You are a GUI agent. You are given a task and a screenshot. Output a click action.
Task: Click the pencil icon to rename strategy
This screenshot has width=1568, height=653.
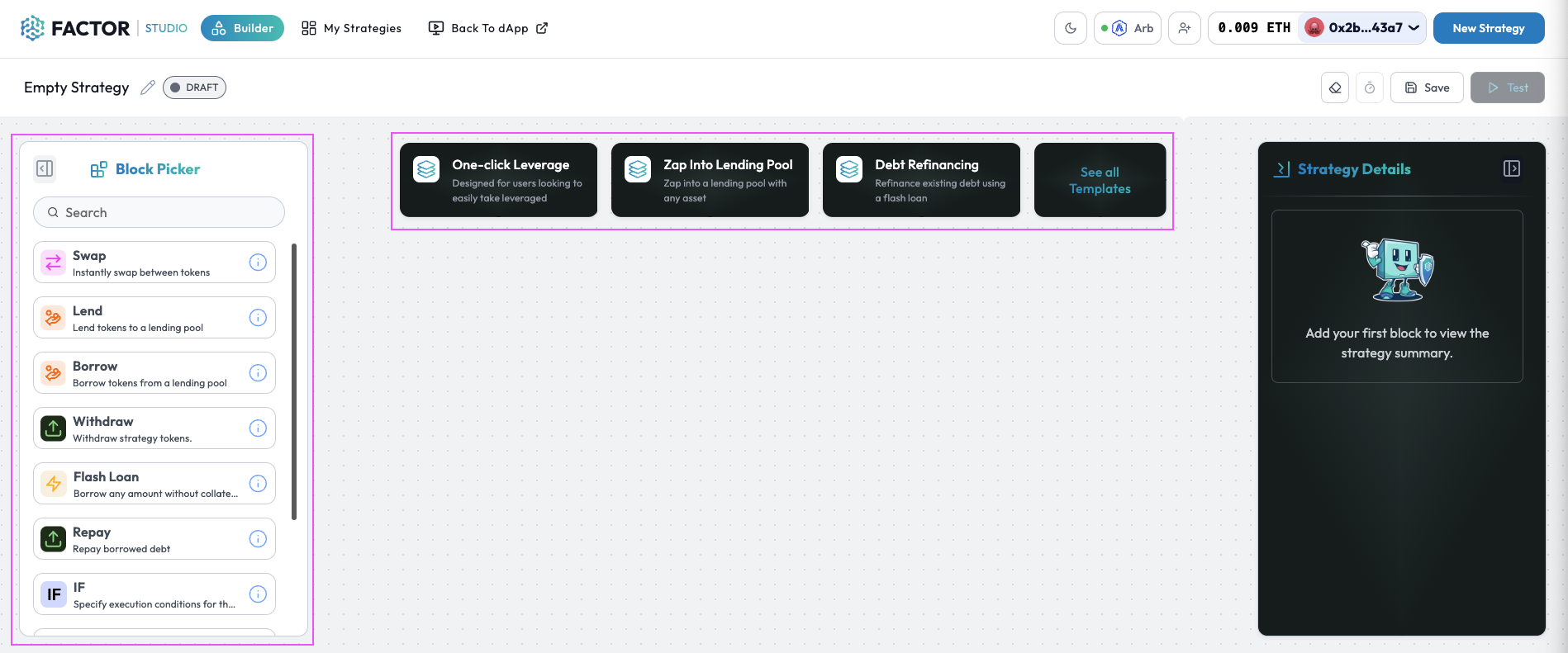click(x=148, y=88)
